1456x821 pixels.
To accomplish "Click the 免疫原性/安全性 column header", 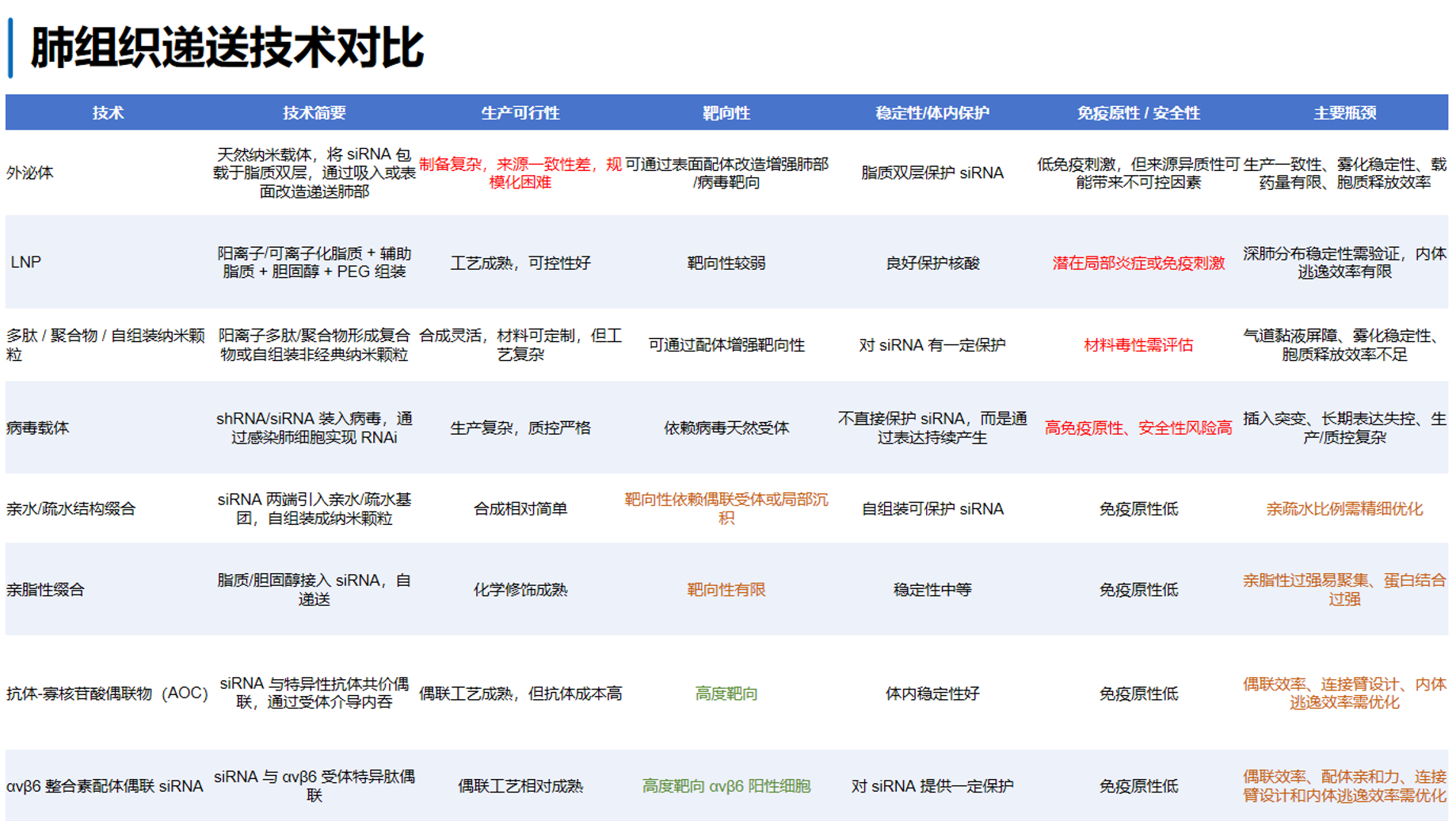I will pyautogui.click(x=1138, y=112).
